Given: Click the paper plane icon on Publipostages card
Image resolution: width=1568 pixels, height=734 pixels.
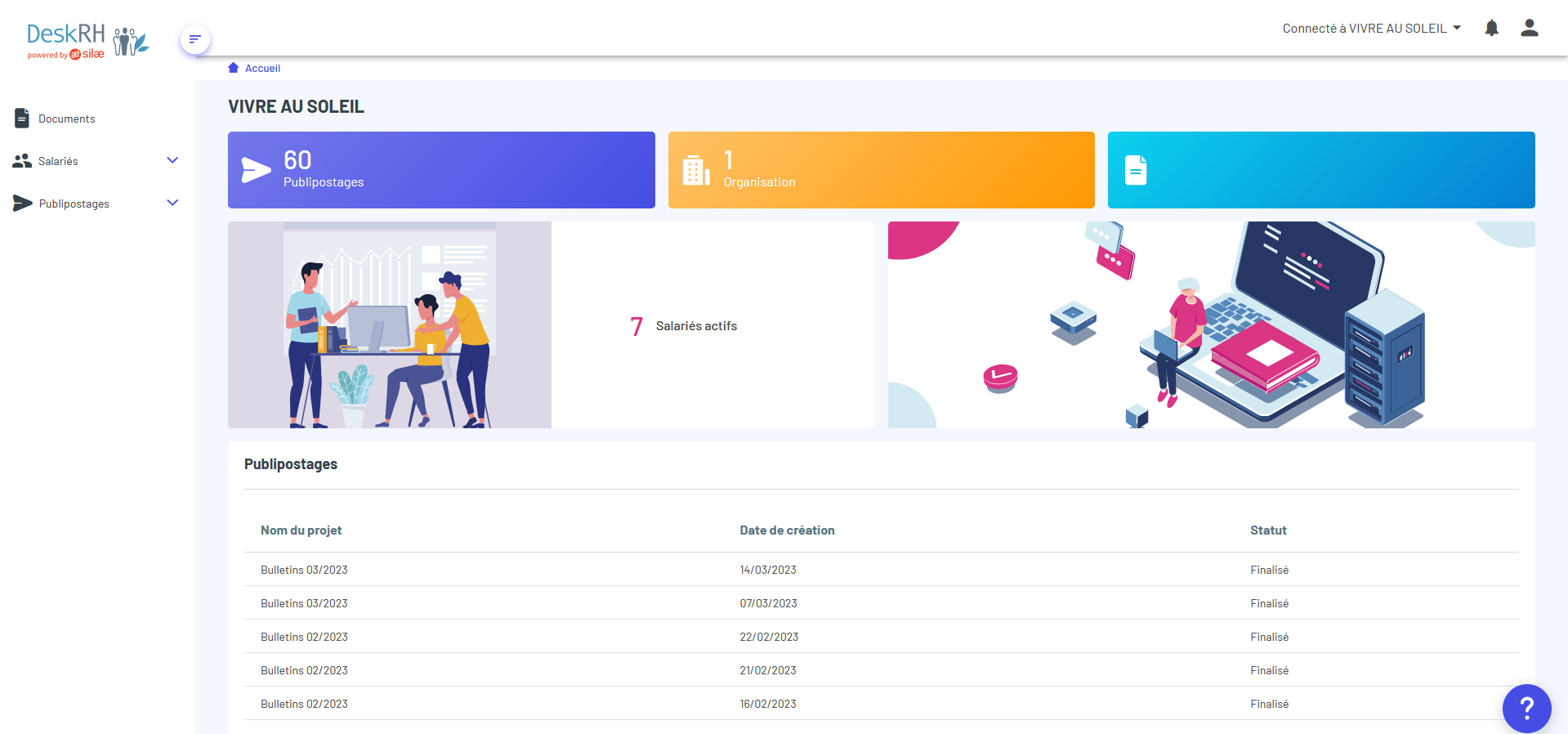Looking at the screenshot, I should (x=257, y=170).
